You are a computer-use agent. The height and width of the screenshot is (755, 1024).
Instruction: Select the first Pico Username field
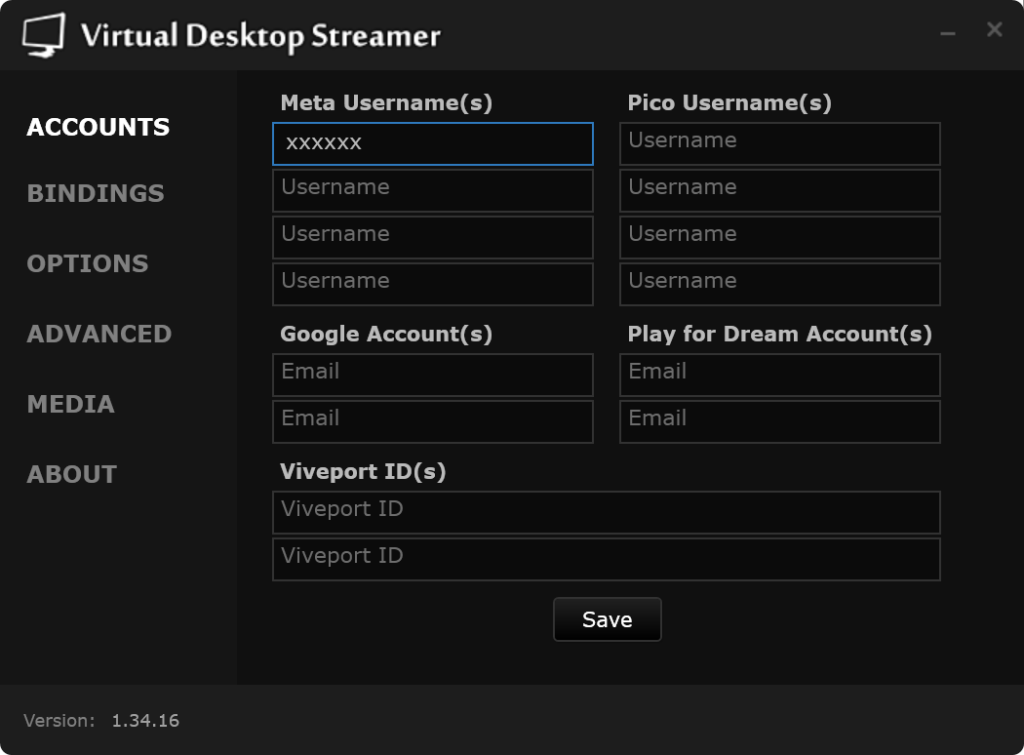[x=779, y=144]
